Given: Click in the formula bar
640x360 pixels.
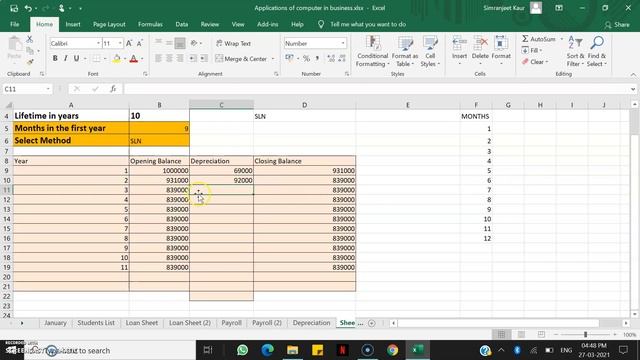Looking at the screenshot, I should pos(376,89).
